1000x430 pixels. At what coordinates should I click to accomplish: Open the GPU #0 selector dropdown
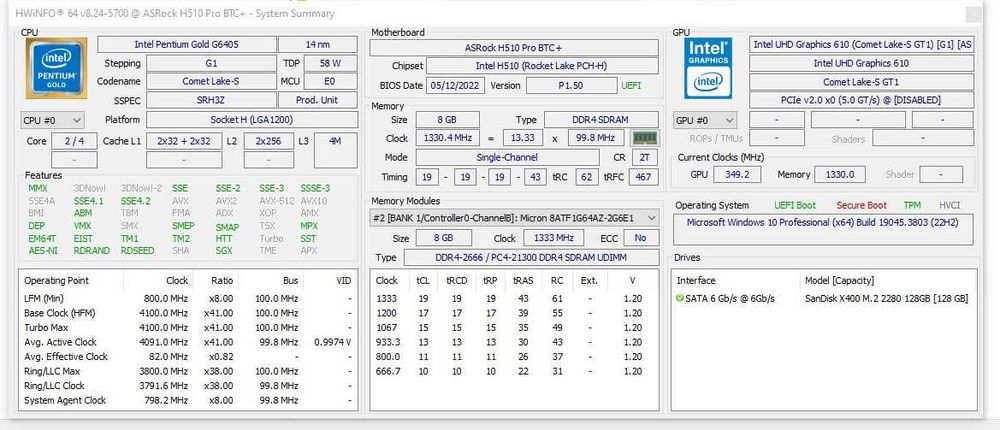[x=705, y=120]
